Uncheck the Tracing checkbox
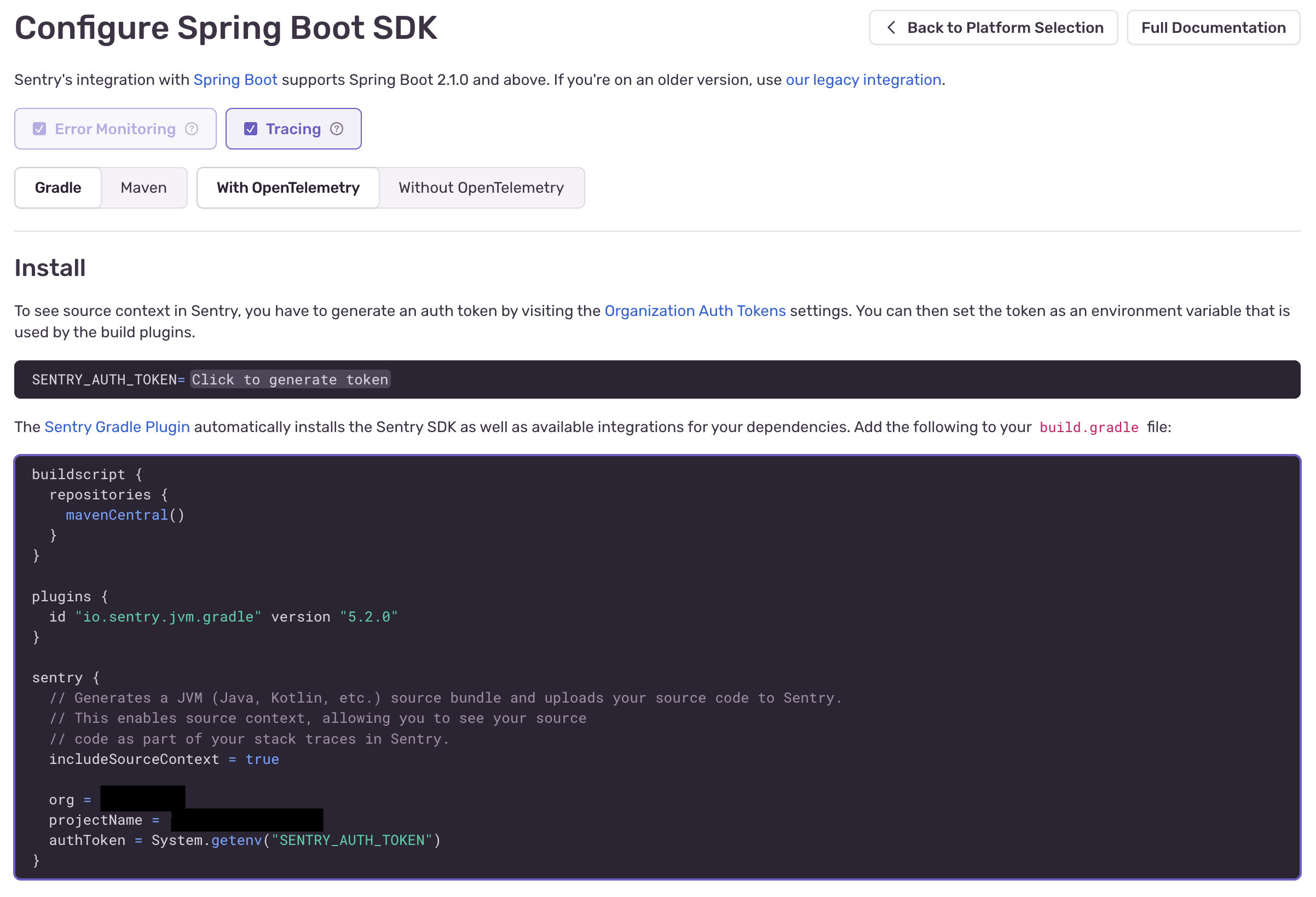The width and height of the screenshot is (1316, 897). pyautogui.click(x=251, y=129)
